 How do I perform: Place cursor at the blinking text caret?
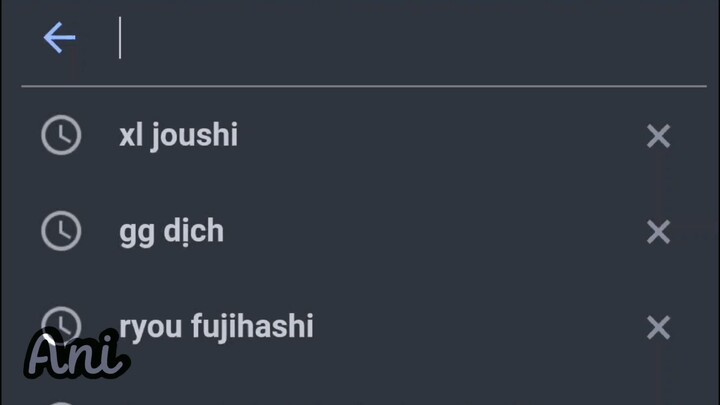pos(120,39)
